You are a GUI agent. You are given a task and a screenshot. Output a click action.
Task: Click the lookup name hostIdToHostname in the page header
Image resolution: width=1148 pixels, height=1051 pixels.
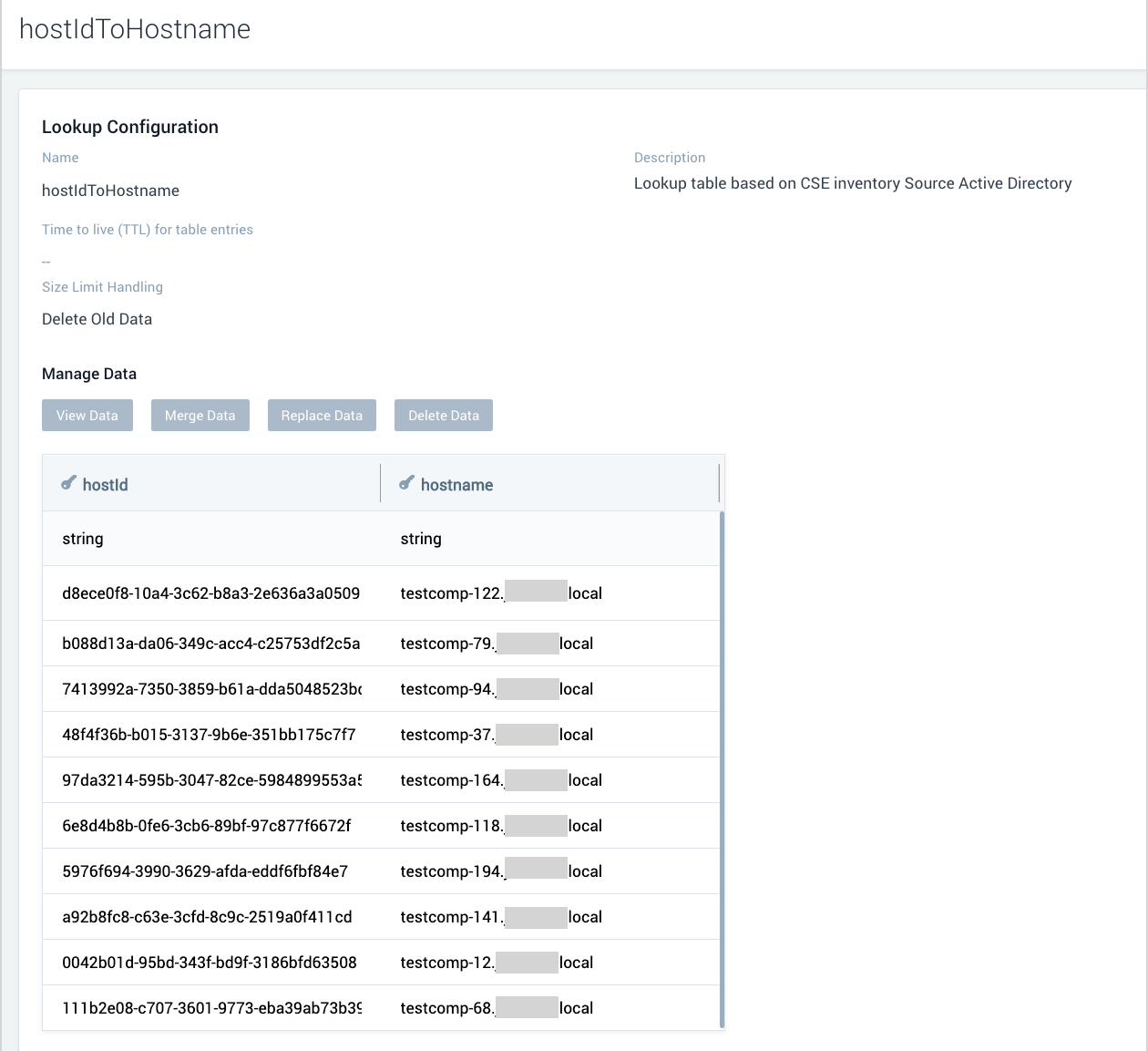(134, 29)
